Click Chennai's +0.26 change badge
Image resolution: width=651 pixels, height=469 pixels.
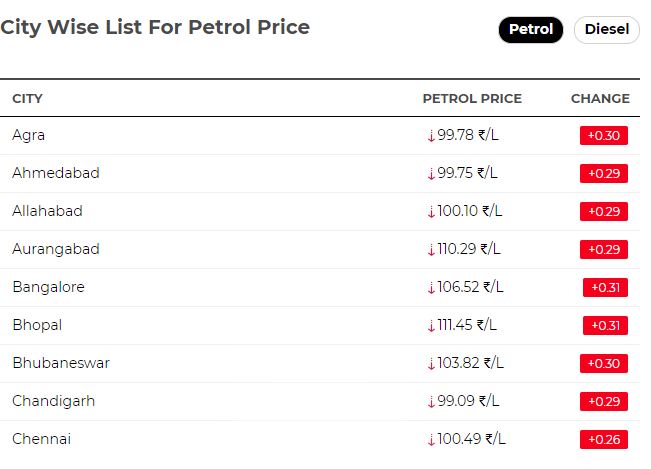coord(604,440)
